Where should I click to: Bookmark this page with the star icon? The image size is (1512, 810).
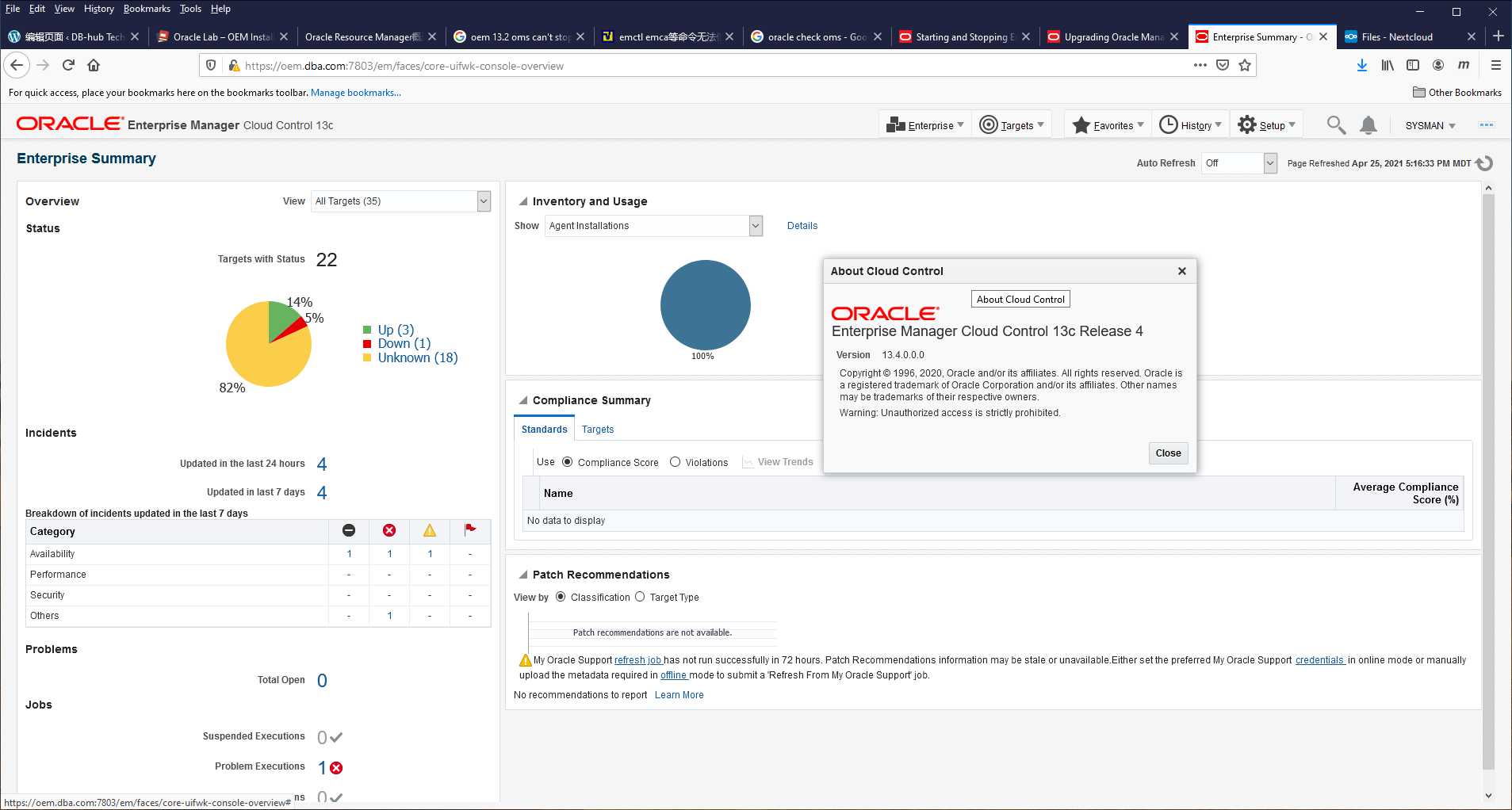coord(1245,65)
